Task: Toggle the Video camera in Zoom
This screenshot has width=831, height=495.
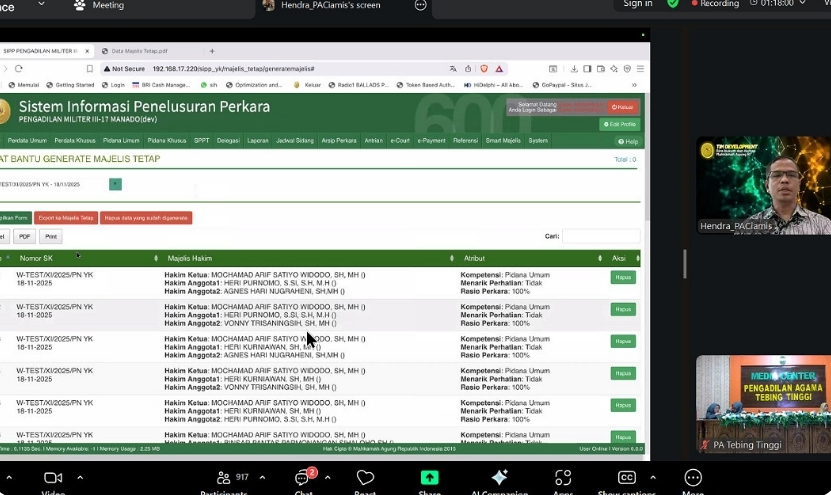Action: pos(53,478)
